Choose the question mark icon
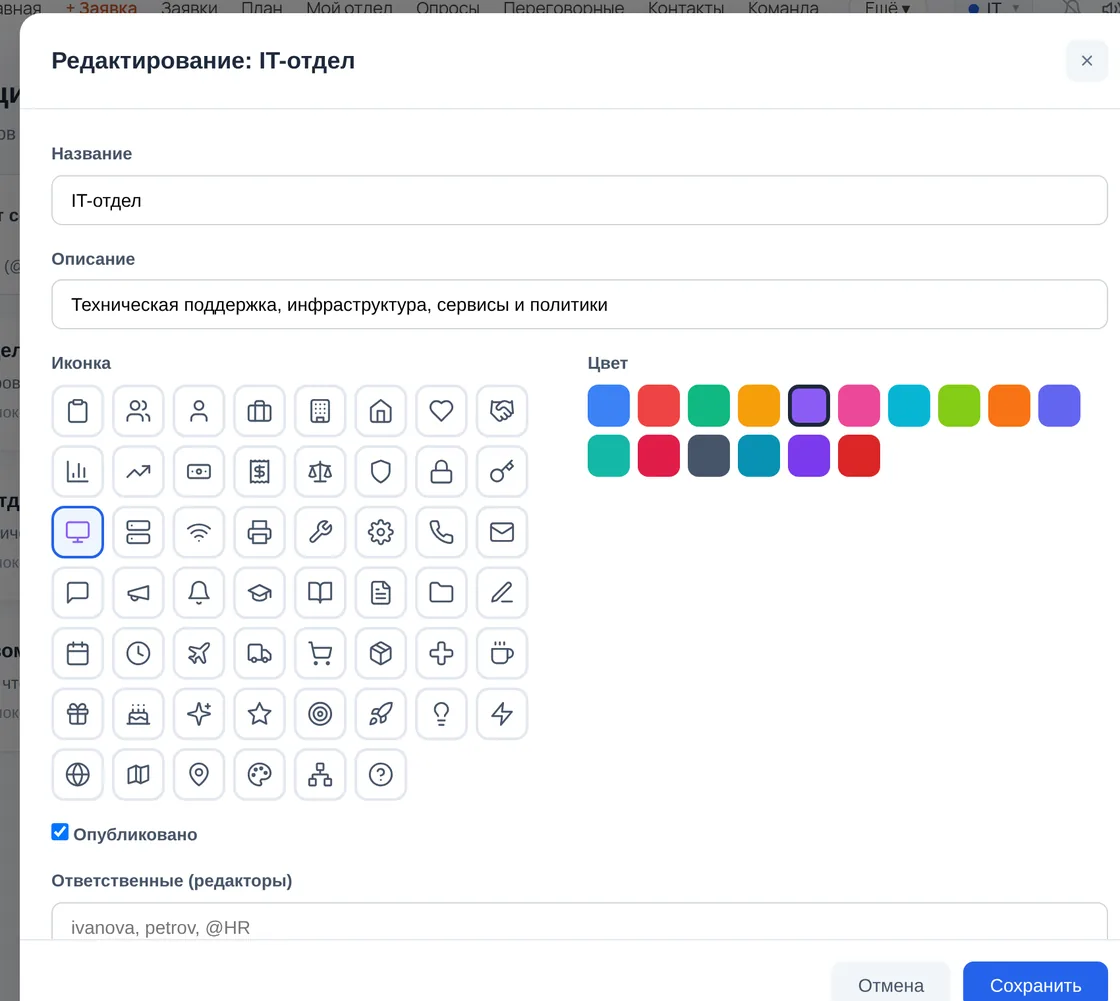The height and width of the screenshot is (1001, 1120). [x=381, y=775]
